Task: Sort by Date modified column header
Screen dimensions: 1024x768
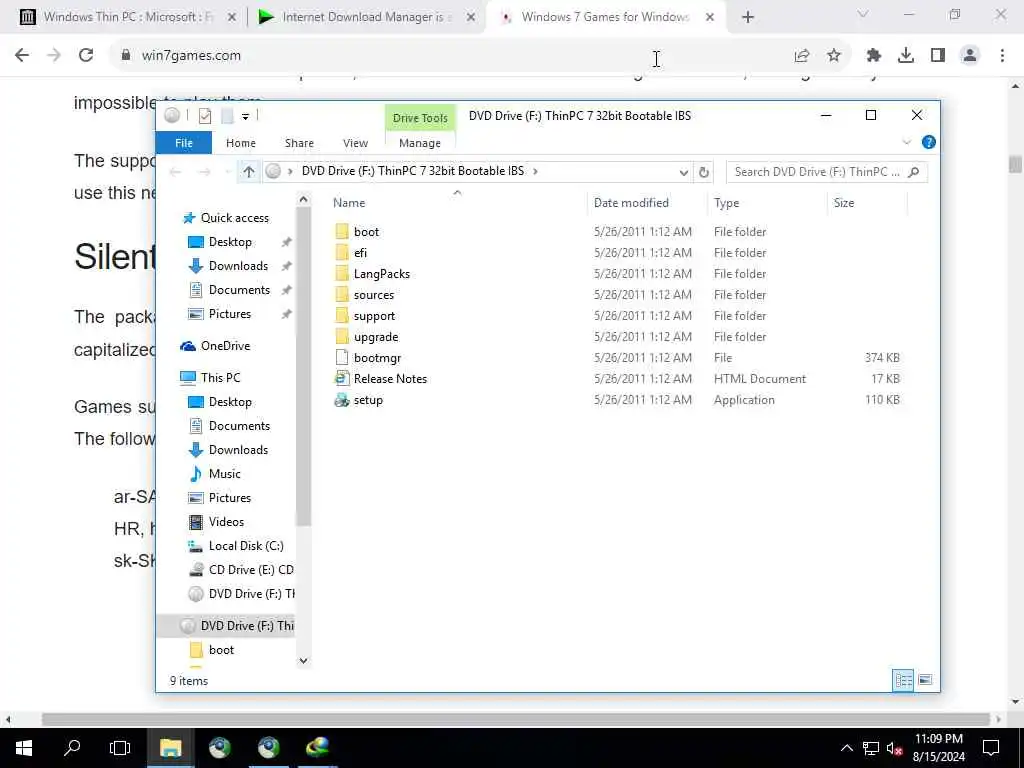Action: 631,203
